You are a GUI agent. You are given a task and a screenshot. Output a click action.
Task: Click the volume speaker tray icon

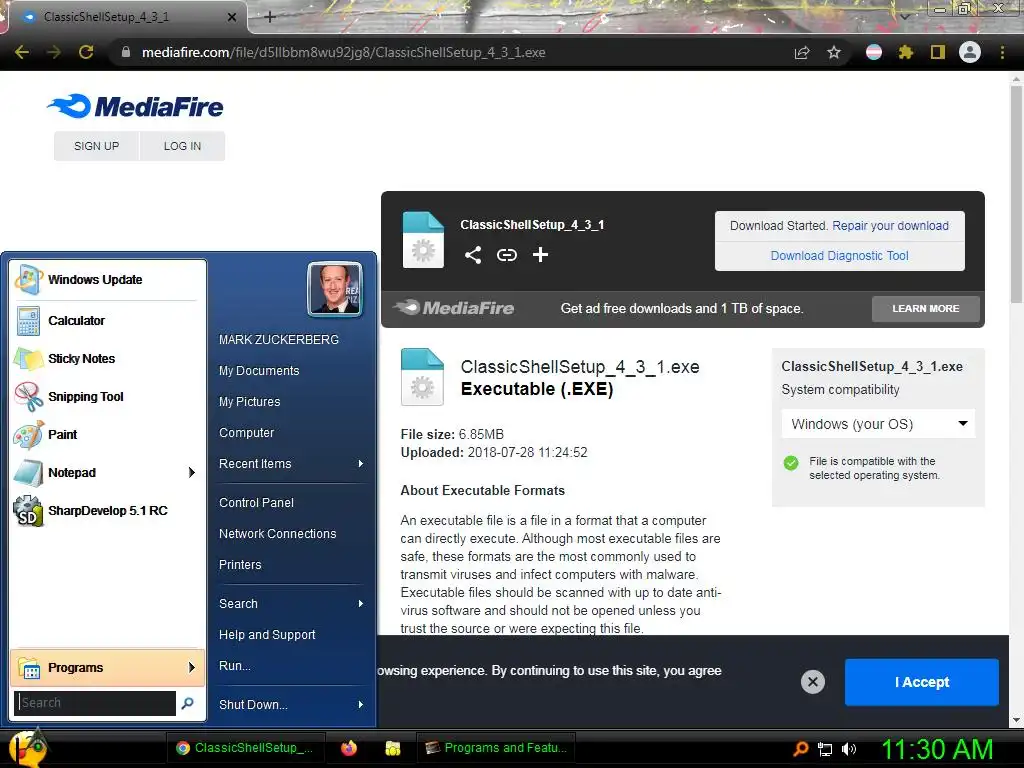(x=849, y=749)
